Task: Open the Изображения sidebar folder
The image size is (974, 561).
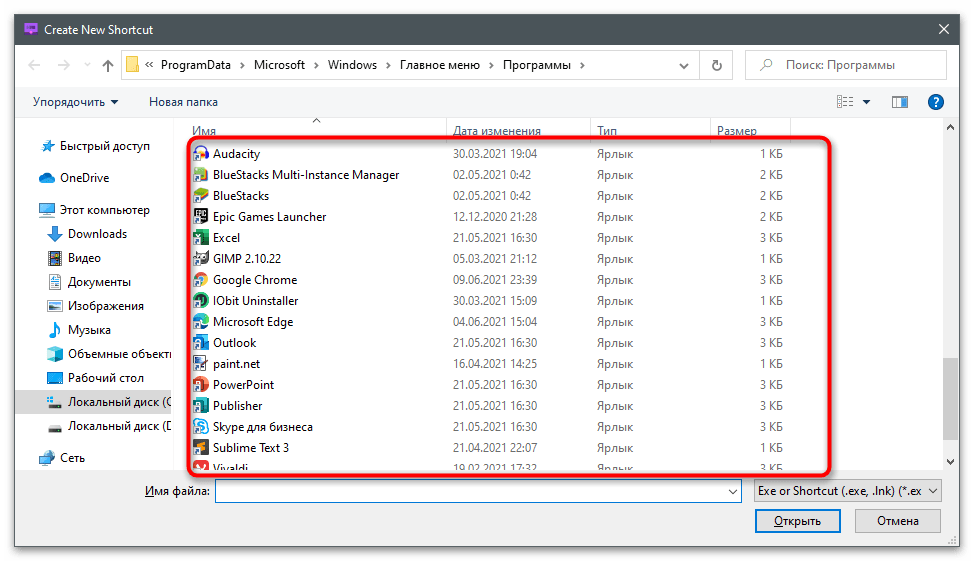Action: (x=96, y=306)
